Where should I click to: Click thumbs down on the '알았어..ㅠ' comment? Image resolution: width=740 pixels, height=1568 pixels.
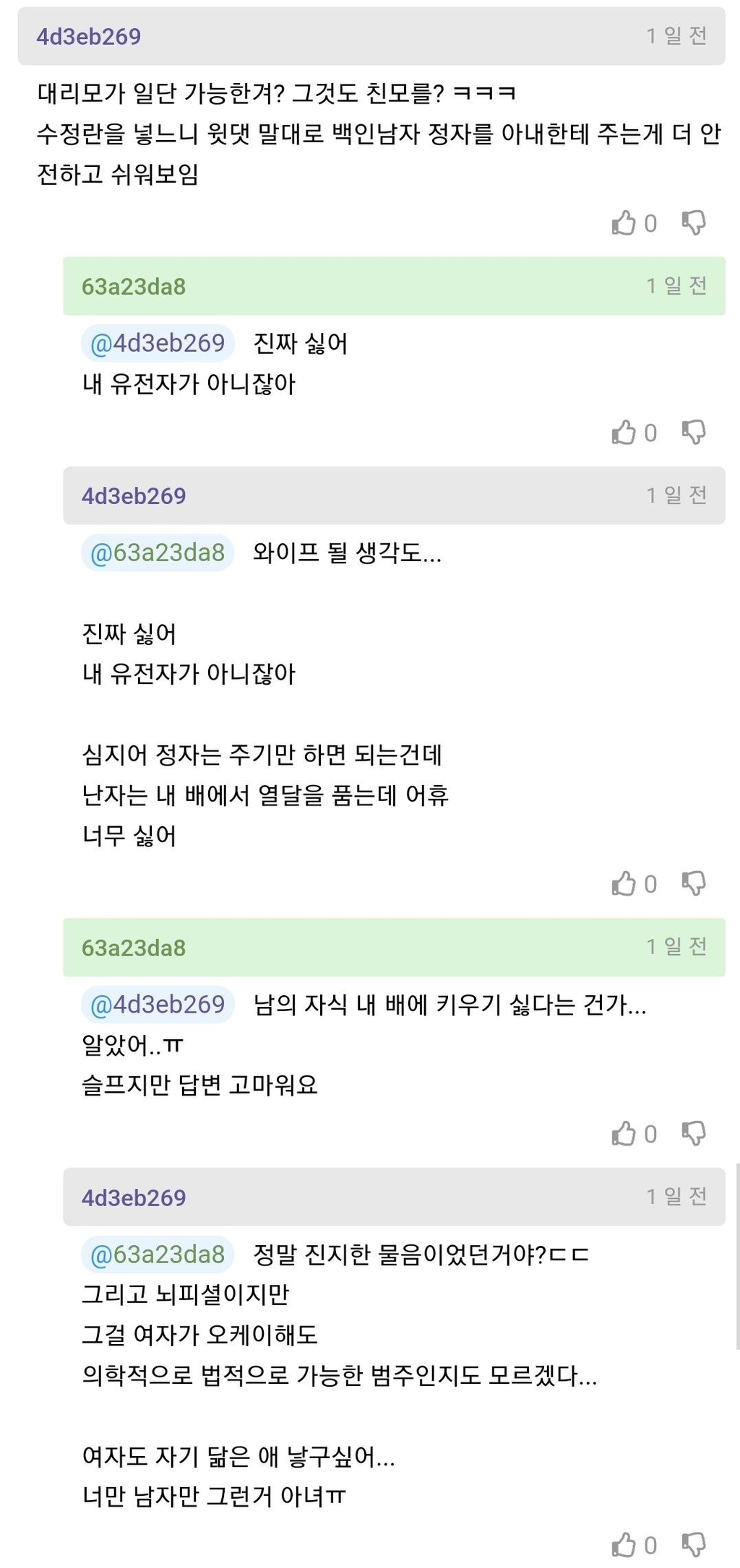(693, 1134)
